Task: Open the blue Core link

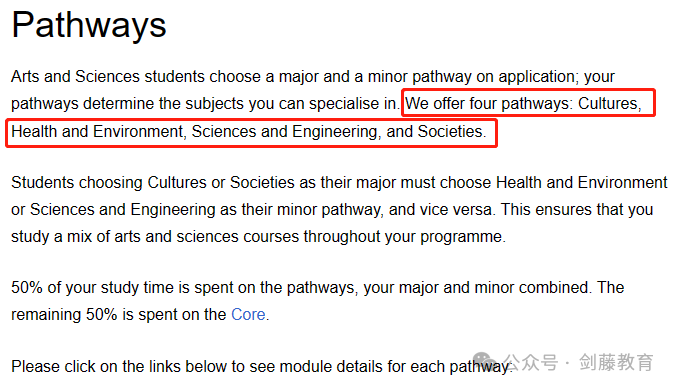Action: 248,315
